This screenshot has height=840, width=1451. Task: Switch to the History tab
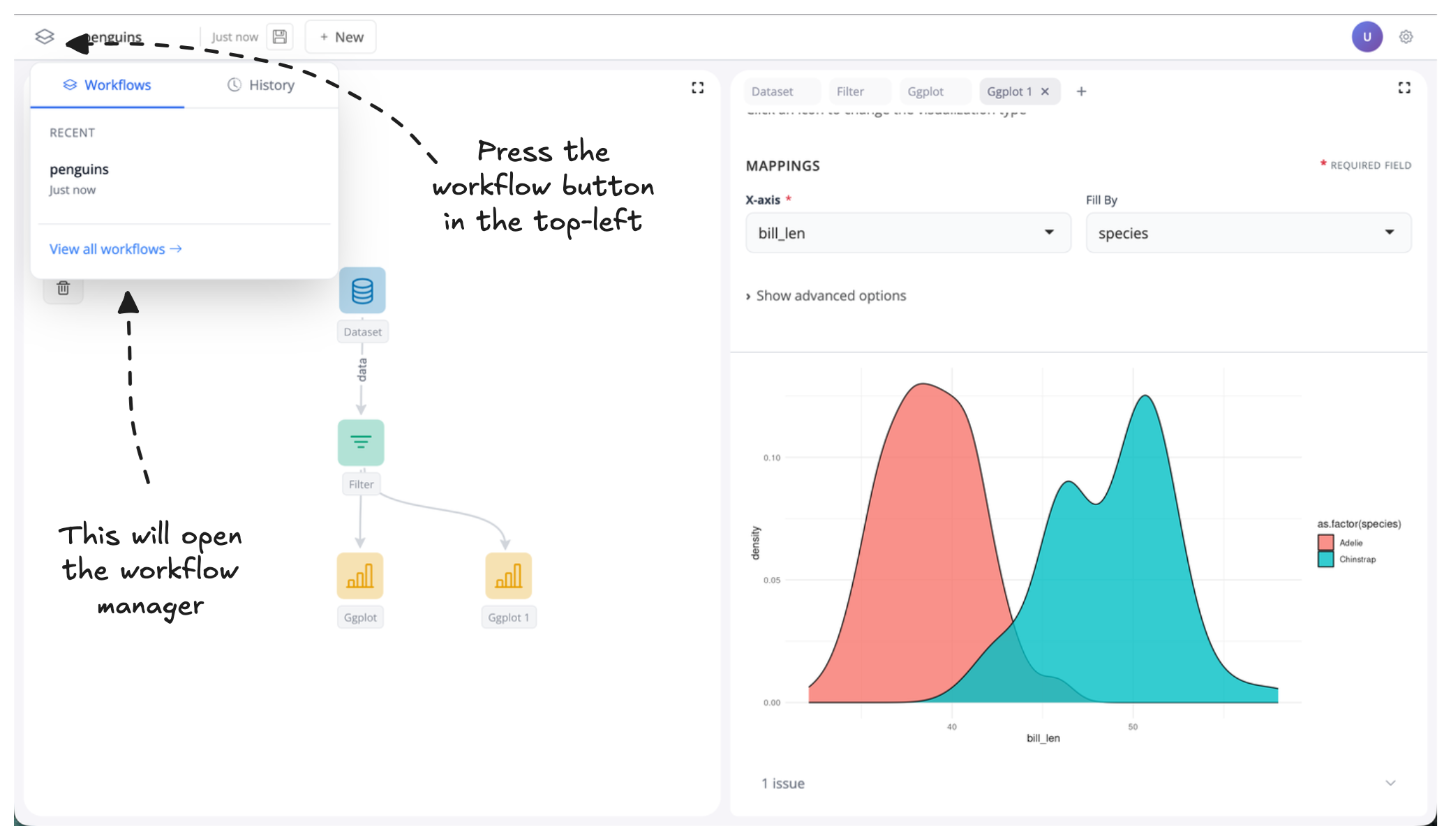coord(261,85)
